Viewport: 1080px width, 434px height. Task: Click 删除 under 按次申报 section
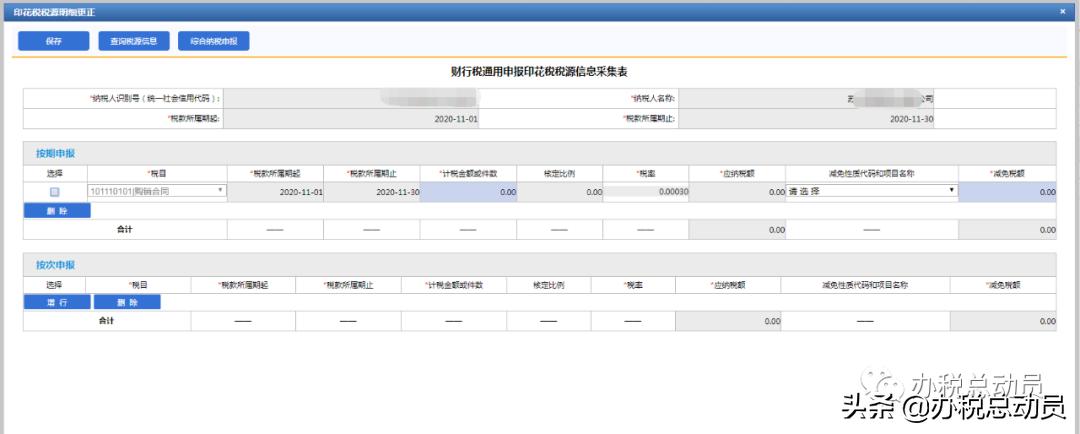point(127,302)
